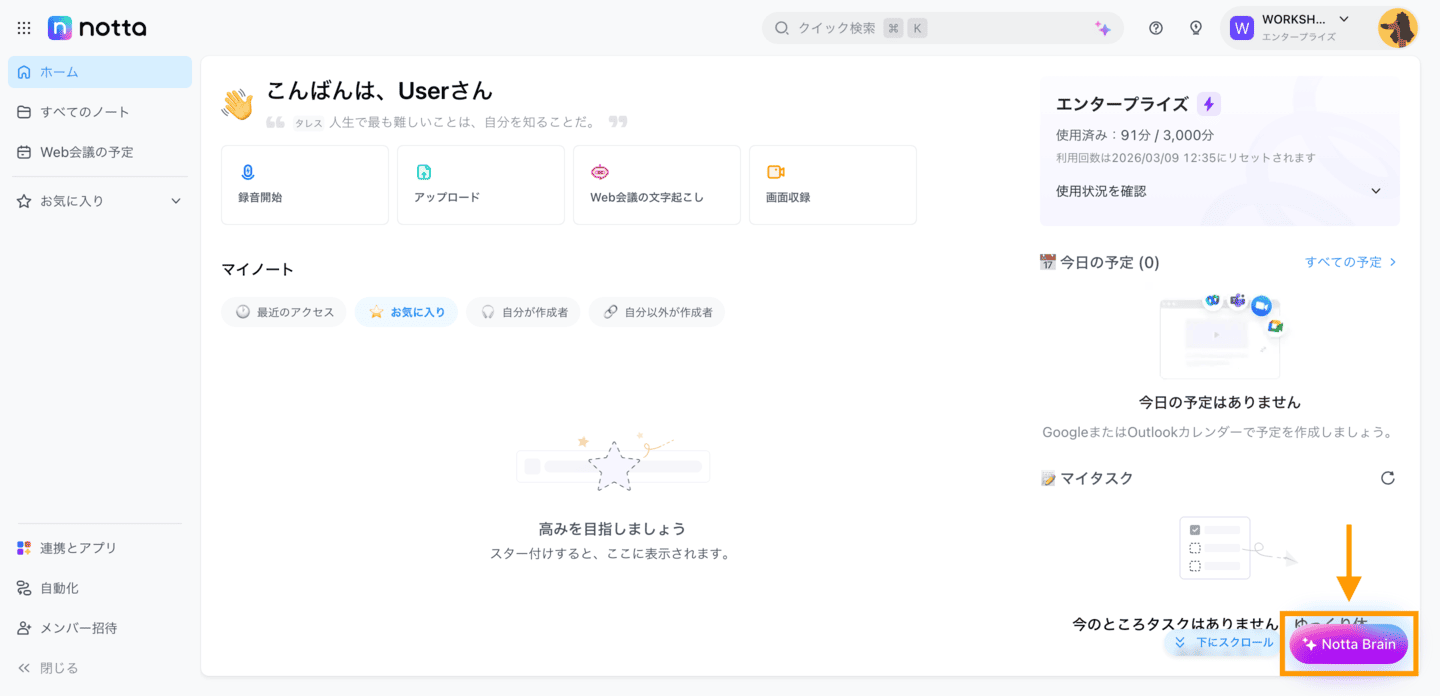Refresh マイタスク with the reload icon
The height and width of the screenshot is (696, 1440).
click(1388, 478)
